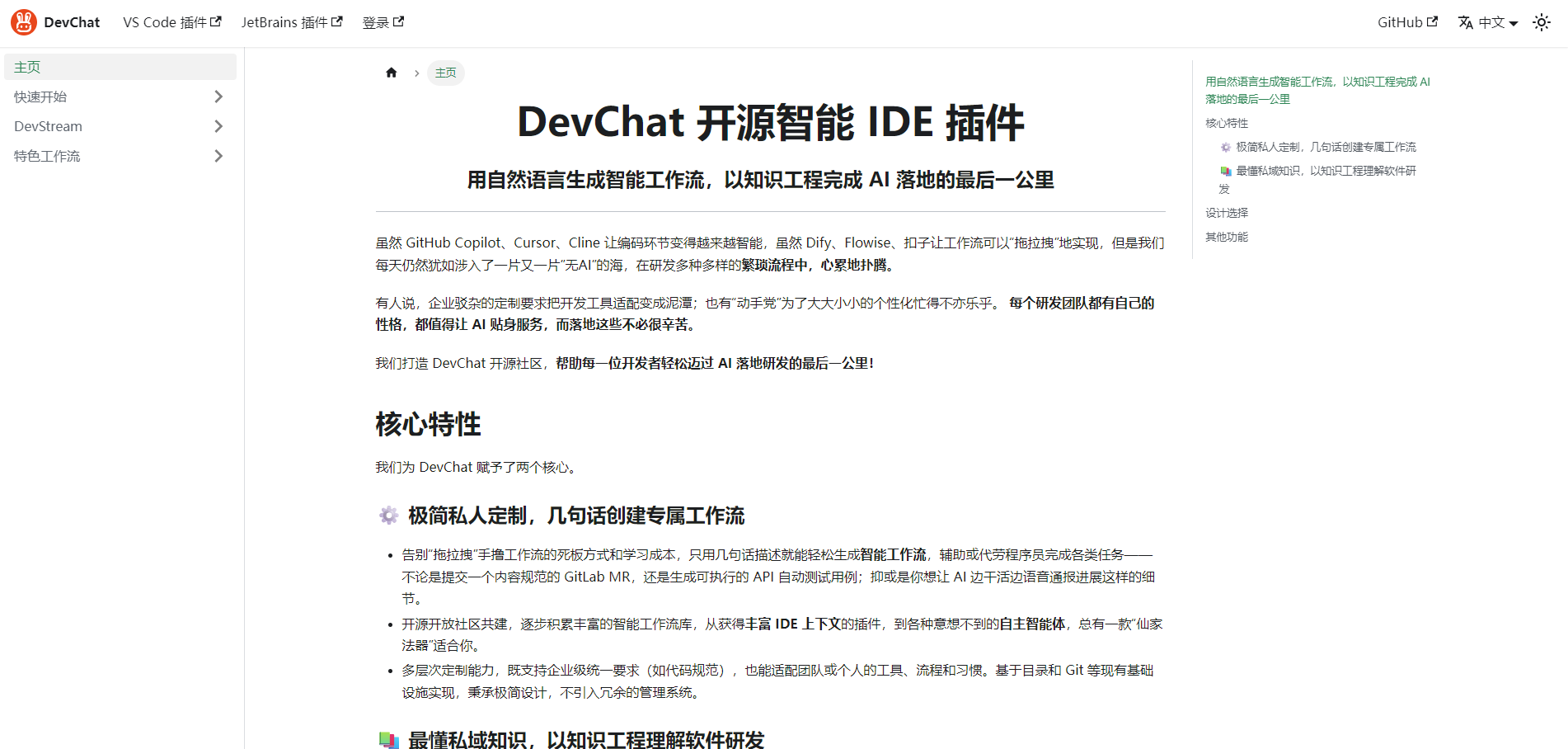Screen dimensions: 1568x749
Task: Jump to 用自然语言生成智能工作流 in table of contents
Action: [1317, 90]
